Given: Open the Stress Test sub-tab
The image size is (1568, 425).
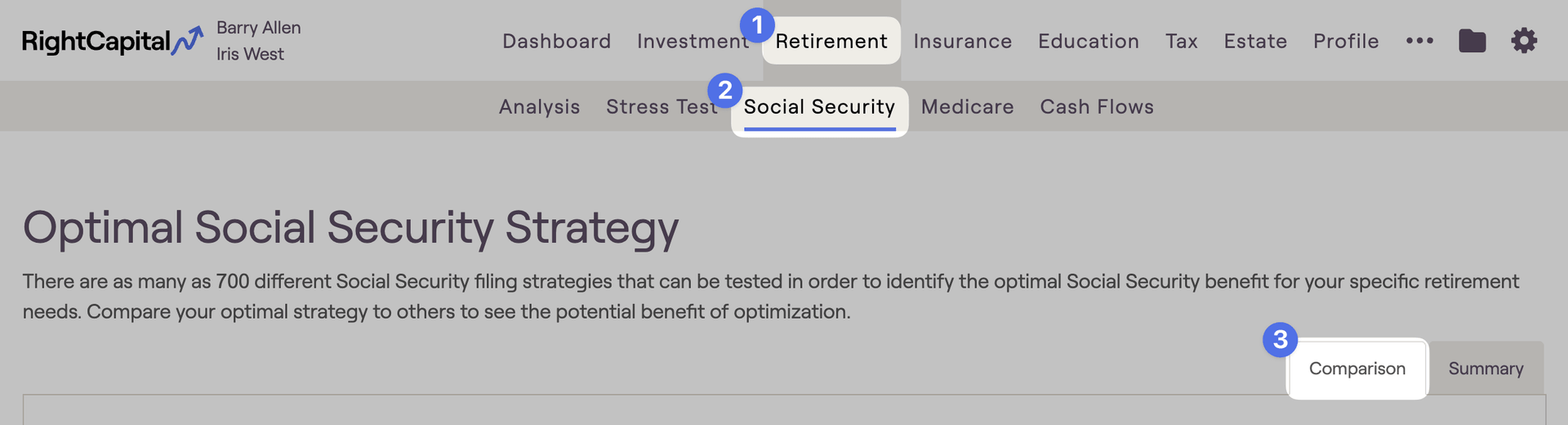Looking at the screenshot, I should (x=661, y=107).
